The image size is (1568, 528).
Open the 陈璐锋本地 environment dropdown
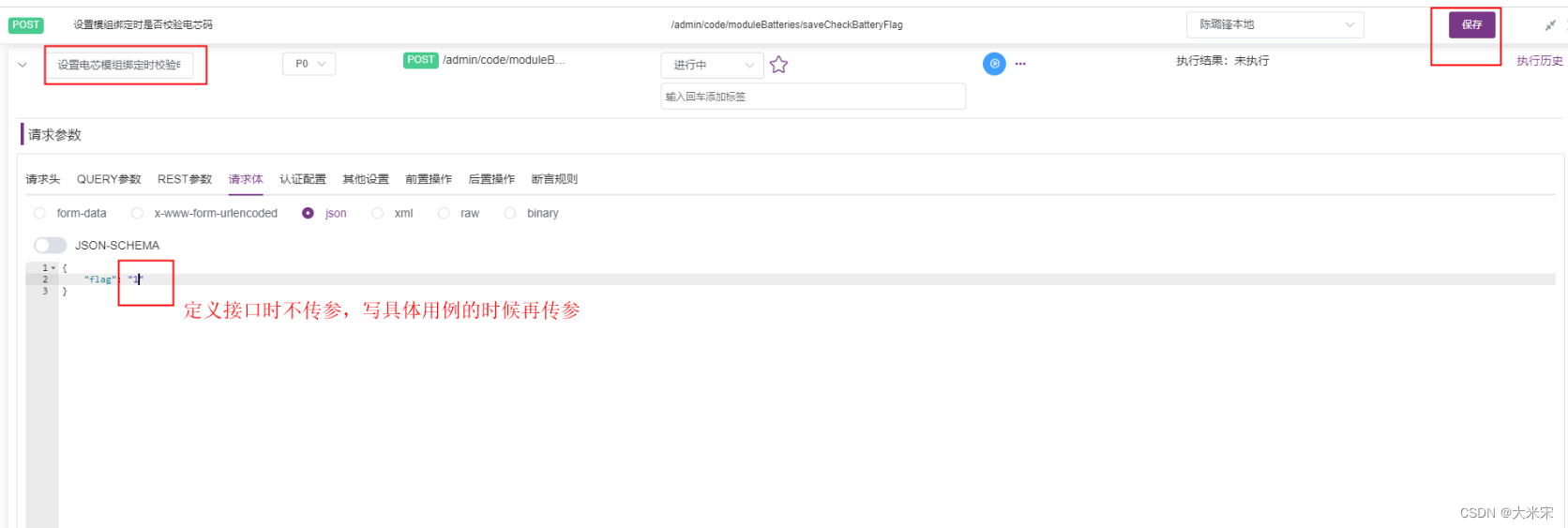click(1274, 24)
